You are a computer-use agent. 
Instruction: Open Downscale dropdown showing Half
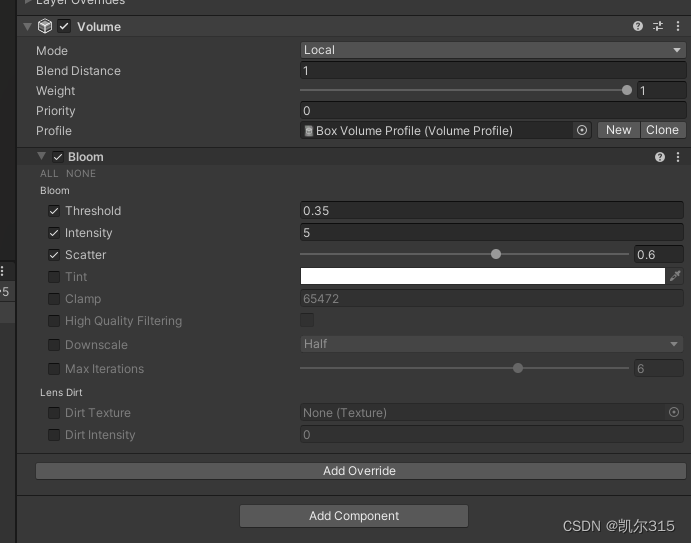click(491, 344)
